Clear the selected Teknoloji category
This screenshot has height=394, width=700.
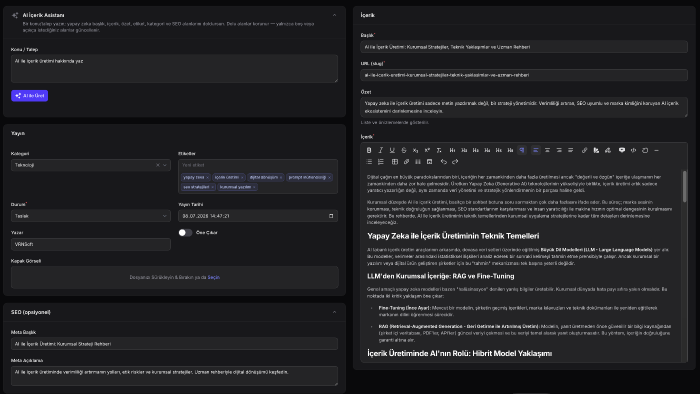158,165
